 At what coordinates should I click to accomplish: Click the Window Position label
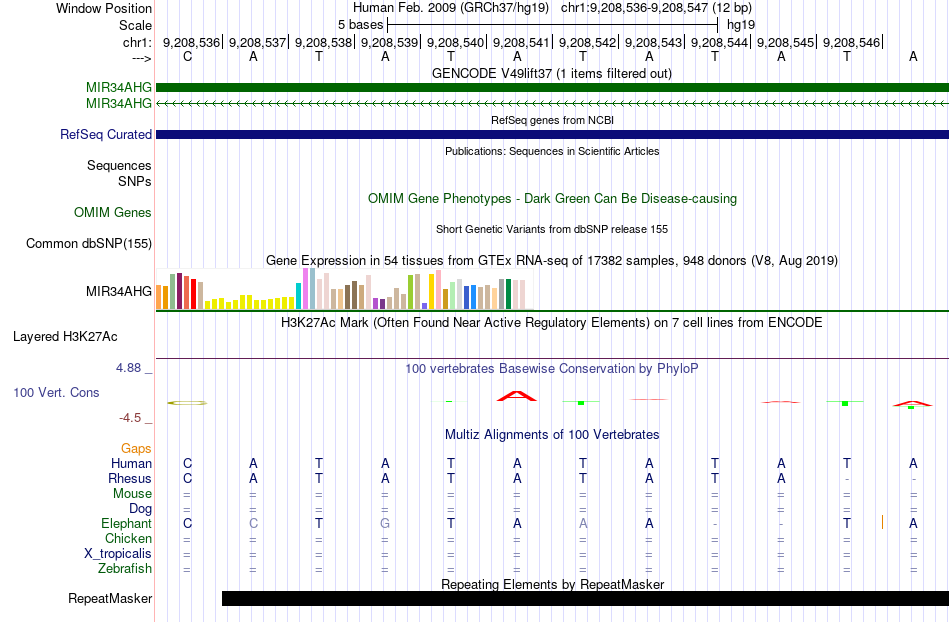click(104, 8)
